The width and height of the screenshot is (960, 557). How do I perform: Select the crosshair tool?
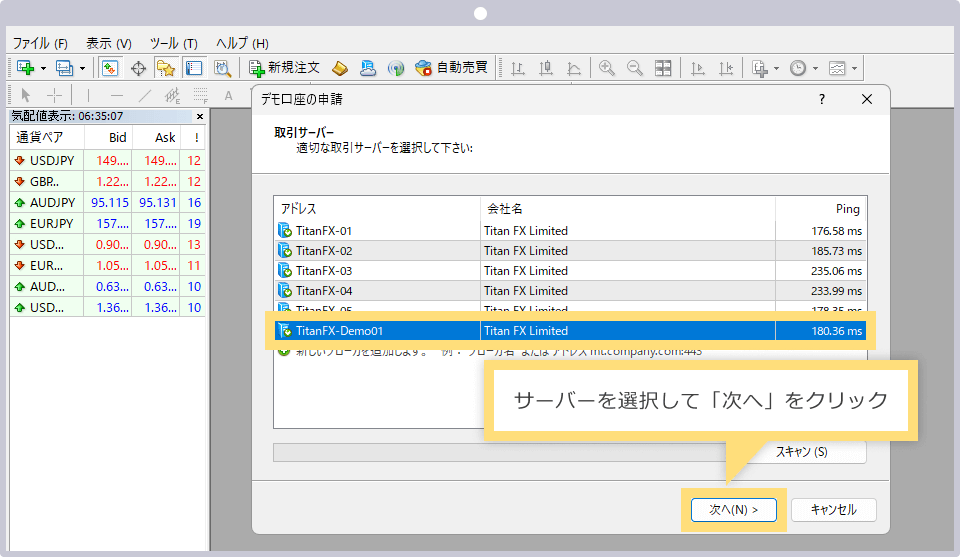tap(54, 95)
